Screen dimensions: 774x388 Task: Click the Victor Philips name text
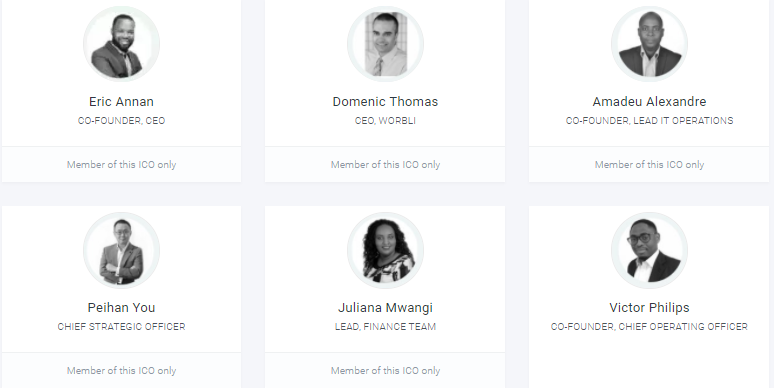[650, 308]
